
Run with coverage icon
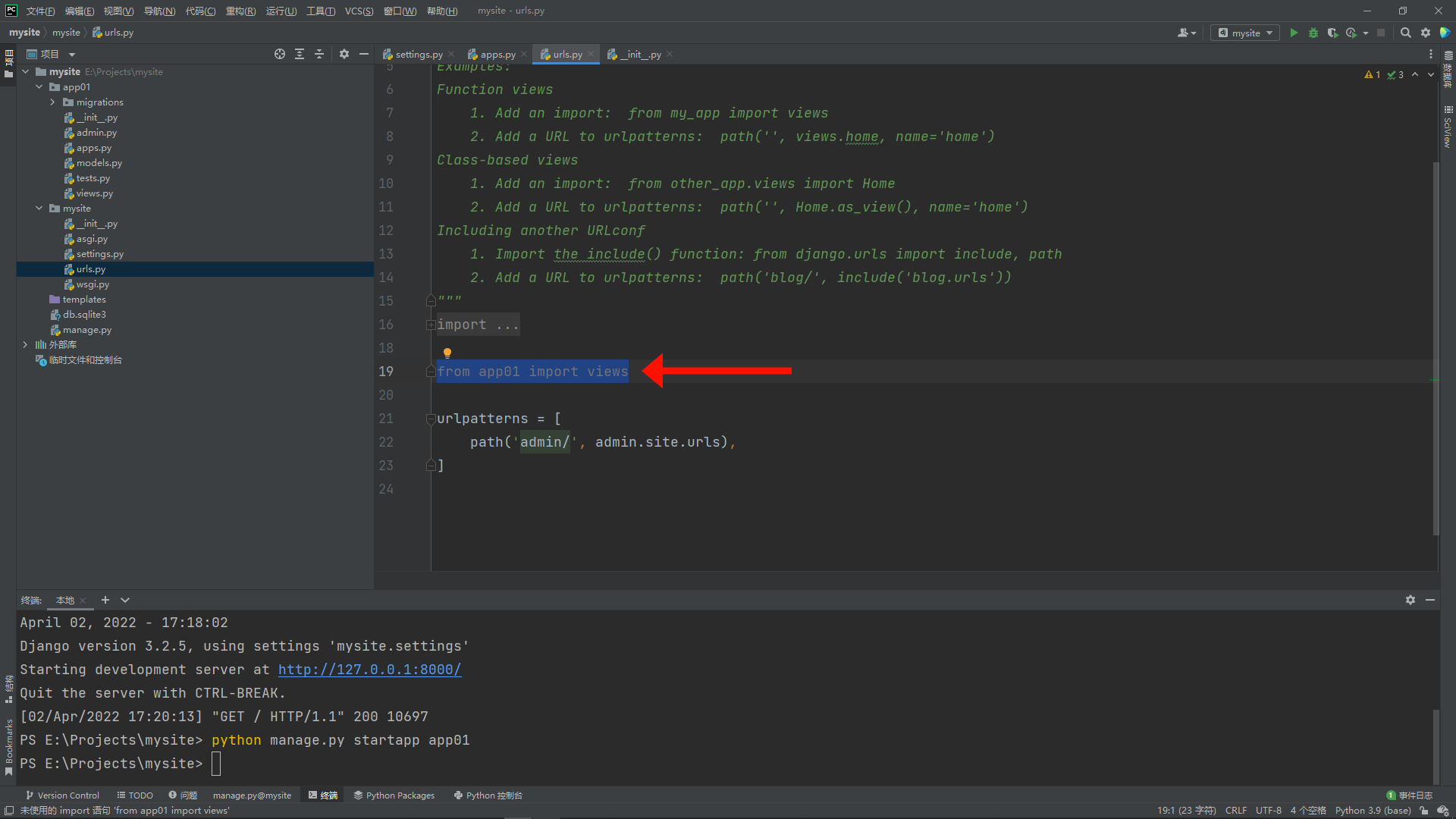(1332, 33)
